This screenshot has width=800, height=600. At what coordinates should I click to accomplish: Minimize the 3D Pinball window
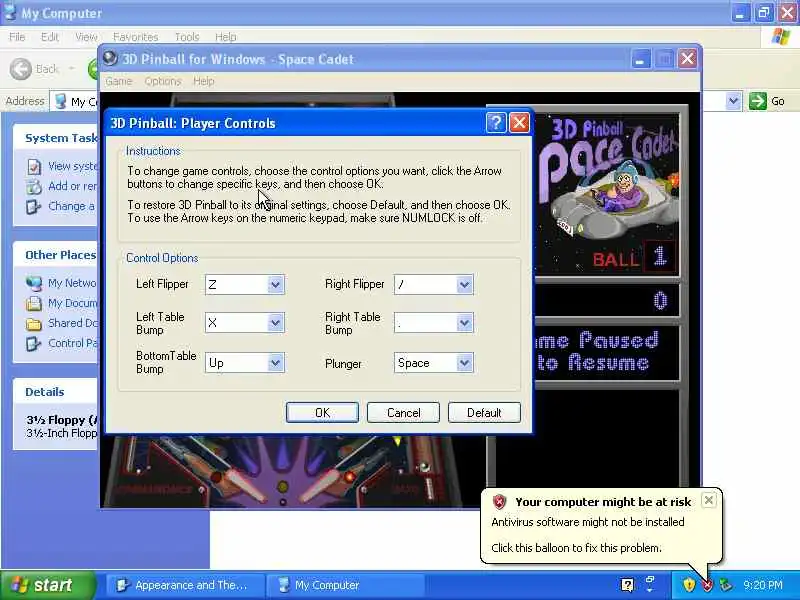pyautogui.click(x=640, y=59)
